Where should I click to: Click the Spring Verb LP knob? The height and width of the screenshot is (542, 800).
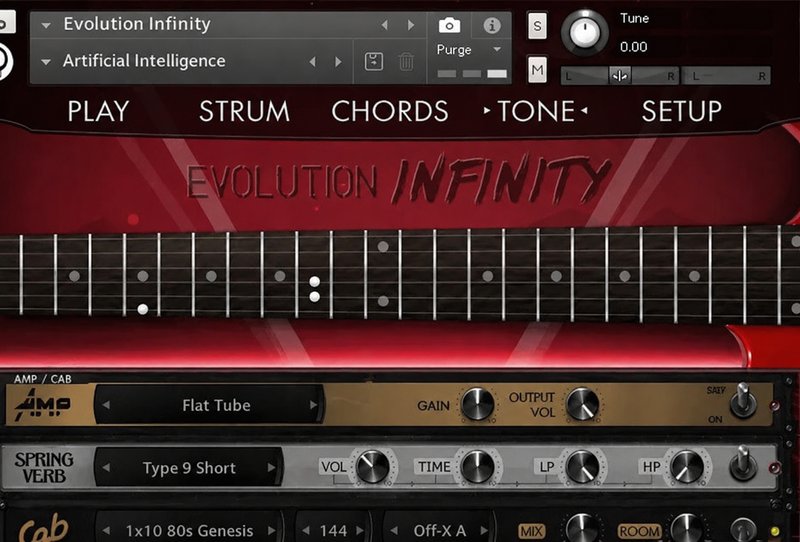coord(583,466)
